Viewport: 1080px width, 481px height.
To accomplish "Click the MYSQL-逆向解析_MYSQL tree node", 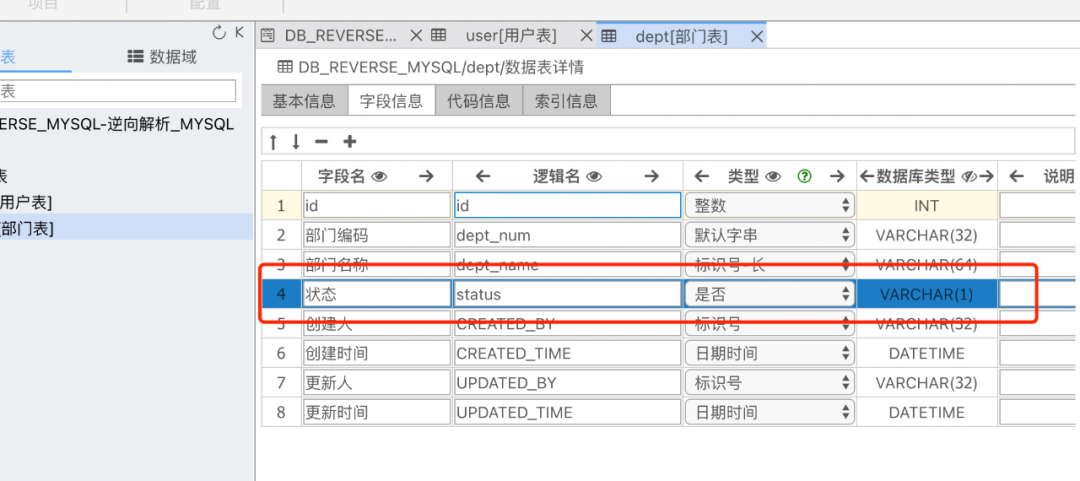I will (117, 125).
